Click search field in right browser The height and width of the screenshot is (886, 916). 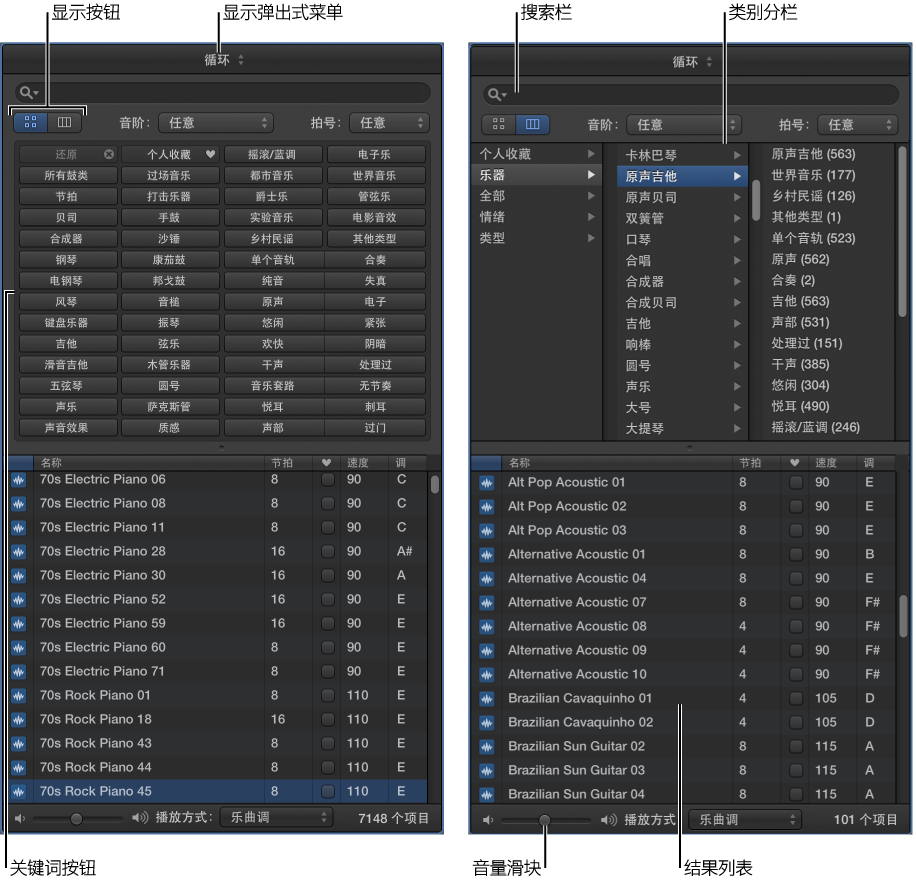tap(691, 95)
